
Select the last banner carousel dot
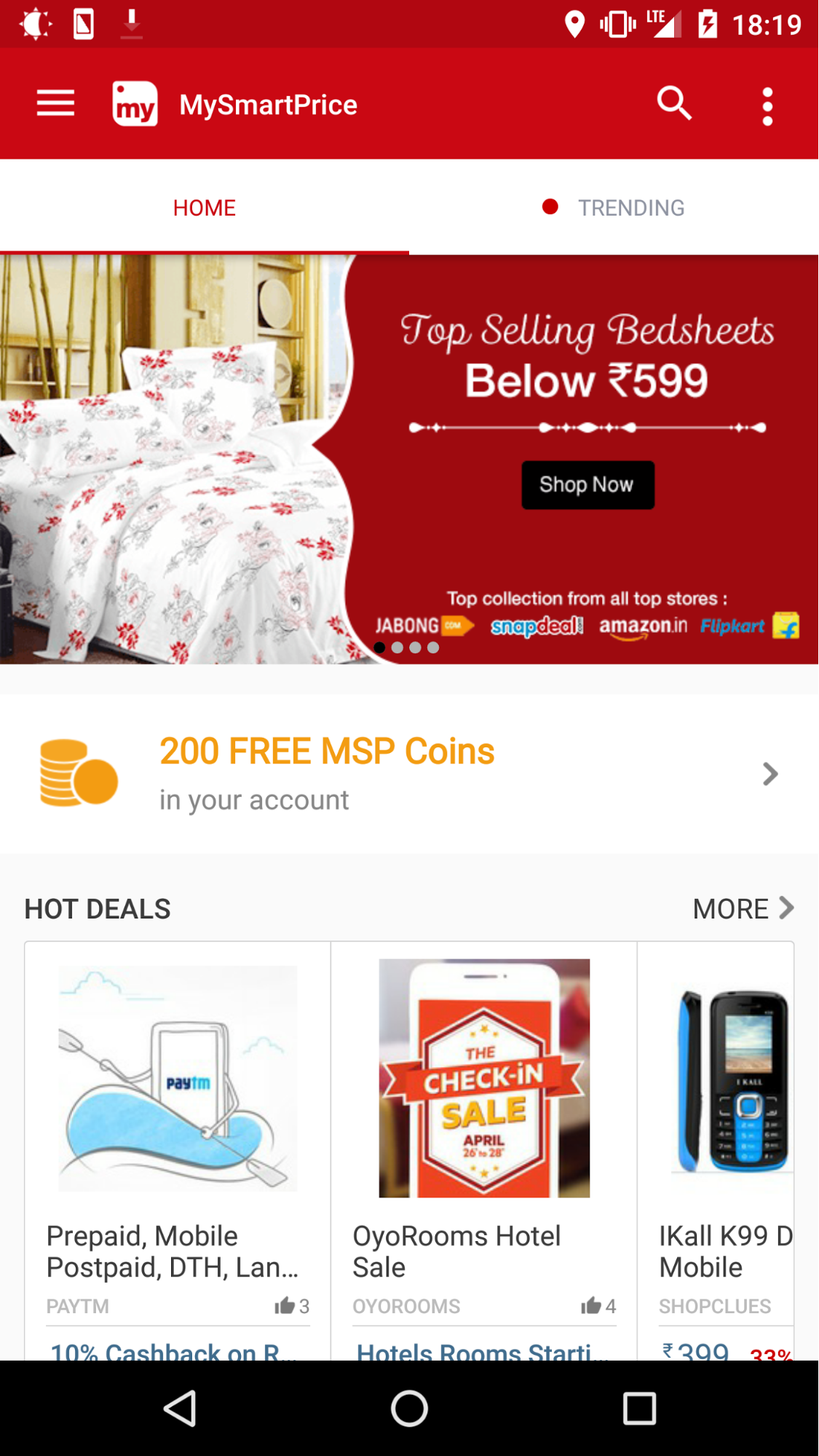point(433,648)
